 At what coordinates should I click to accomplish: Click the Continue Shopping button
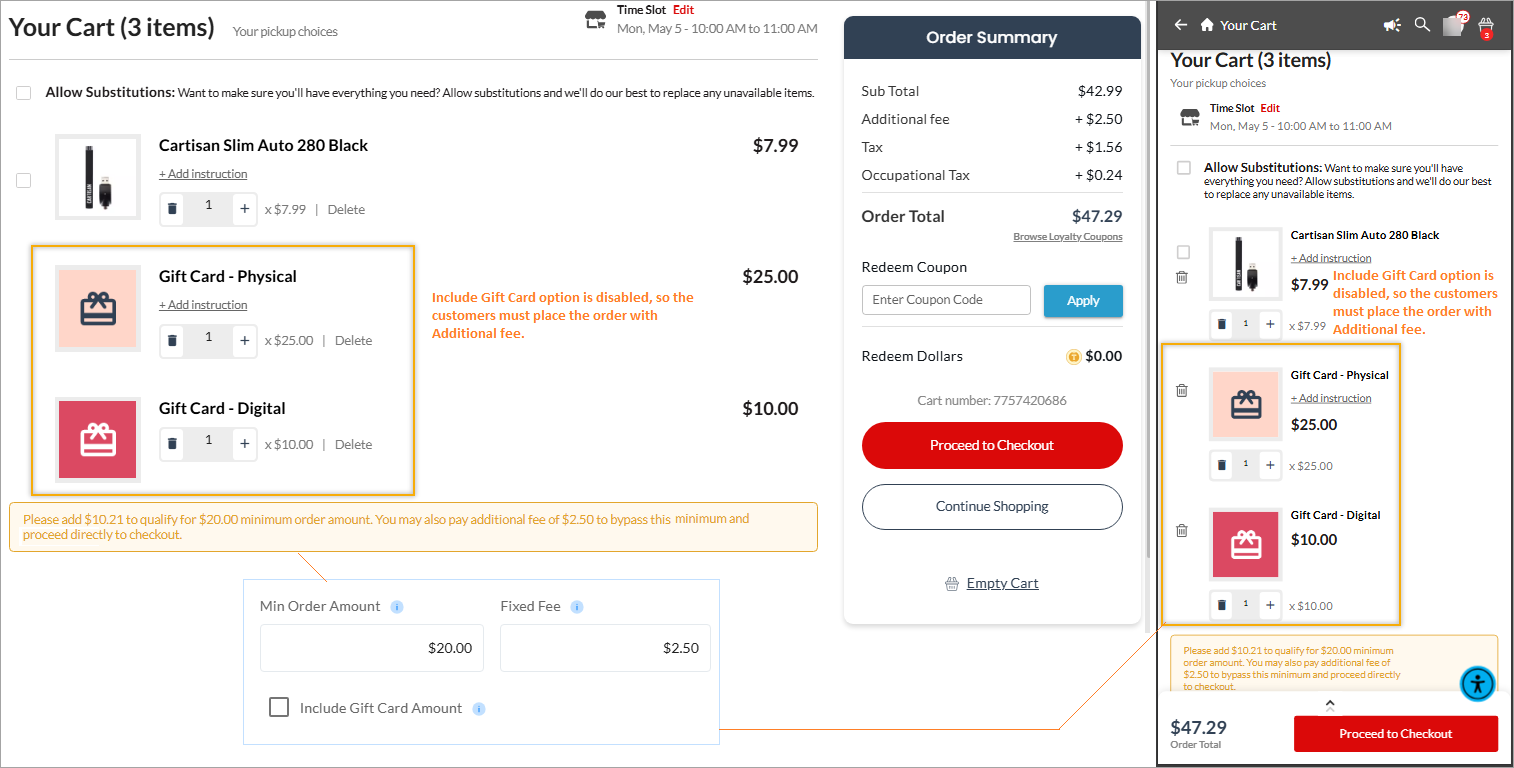(992, 507)
